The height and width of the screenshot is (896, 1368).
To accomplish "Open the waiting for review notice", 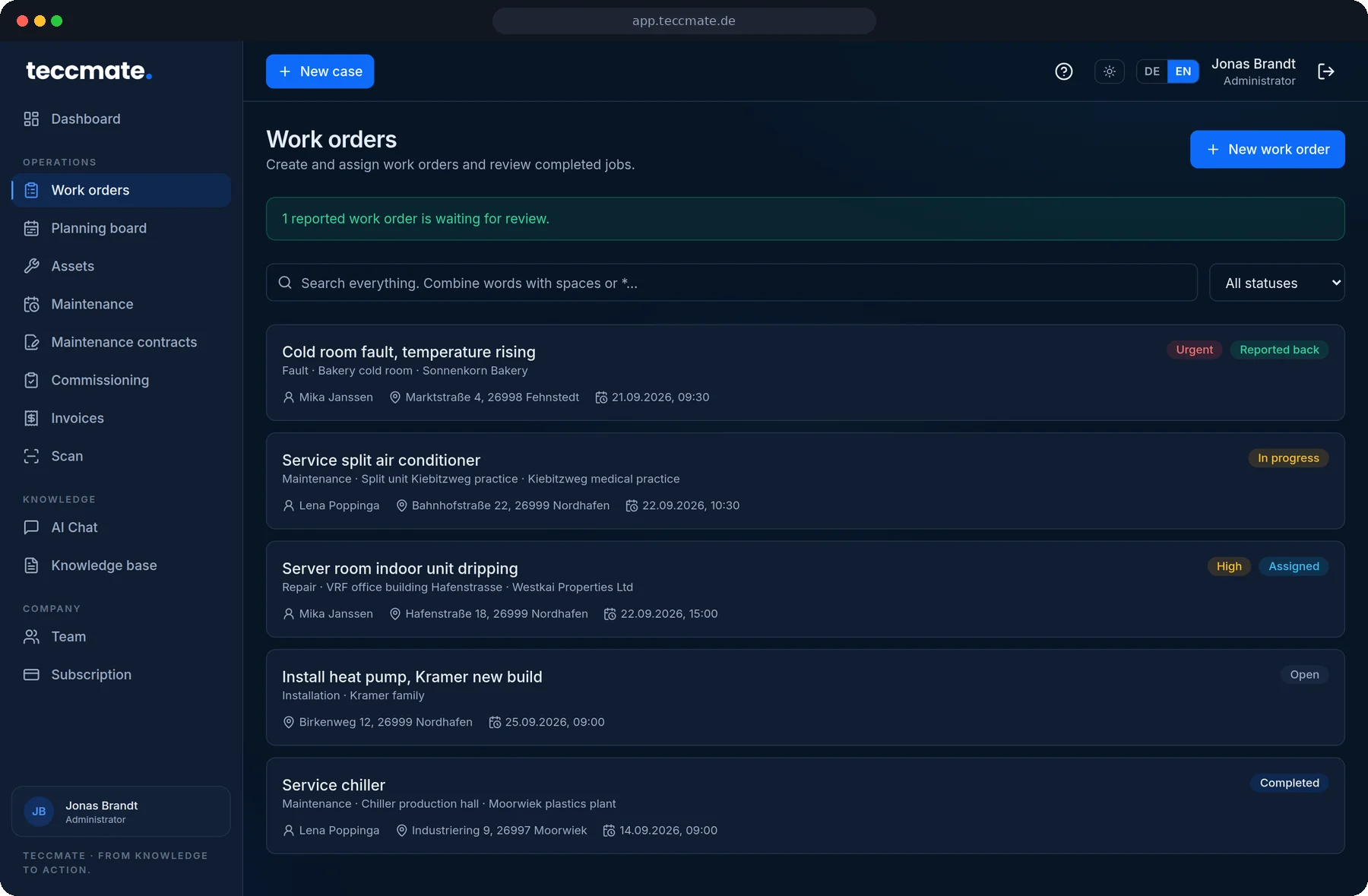I will 806,219.
